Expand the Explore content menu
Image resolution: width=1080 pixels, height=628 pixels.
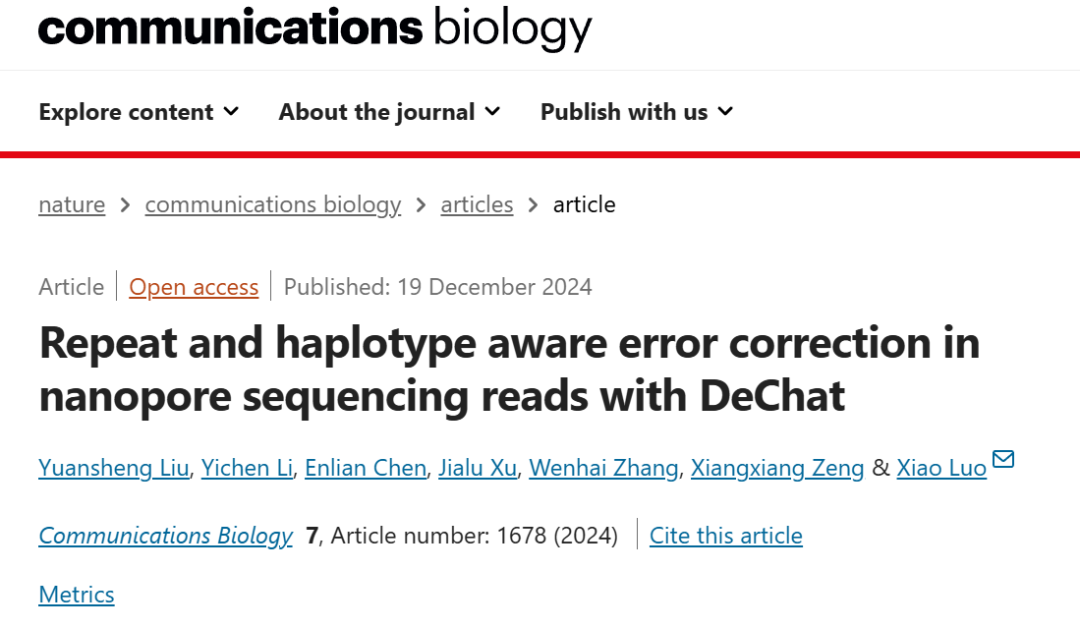click(x=139, y=112)
